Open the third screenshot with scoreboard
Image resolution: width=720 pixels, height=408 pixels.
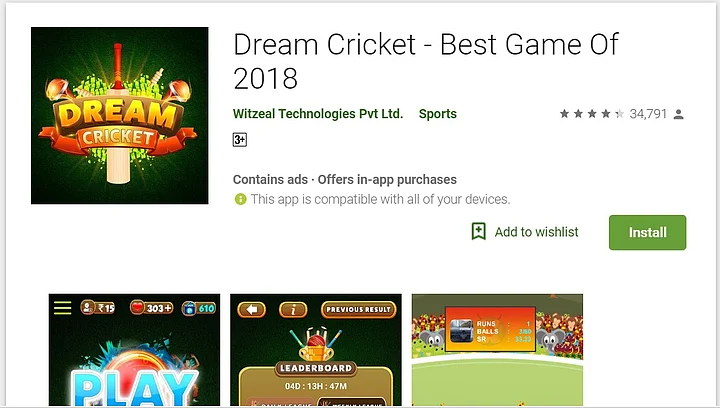[497, 350]
